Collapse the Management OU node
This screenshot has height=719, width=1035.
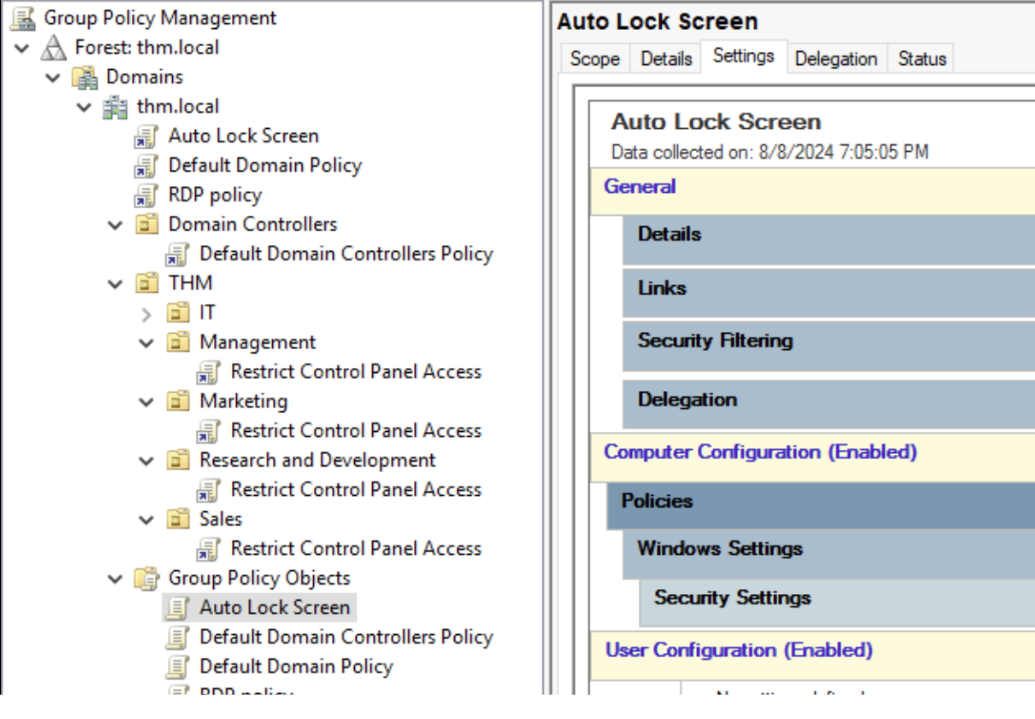[147, 343]
